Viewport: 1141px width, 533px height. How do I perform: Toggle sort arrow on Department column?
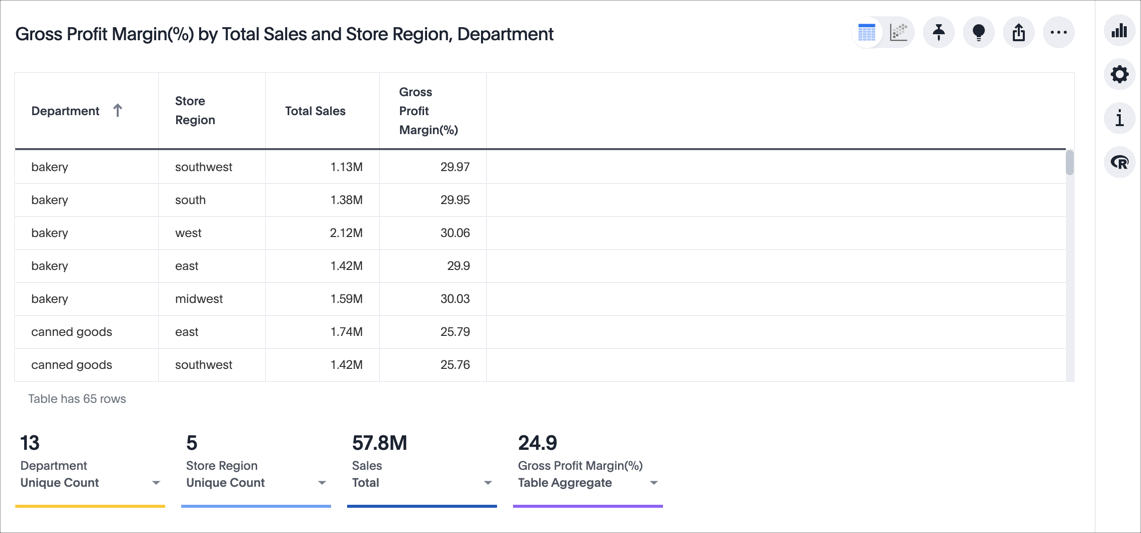coord(118,111)
